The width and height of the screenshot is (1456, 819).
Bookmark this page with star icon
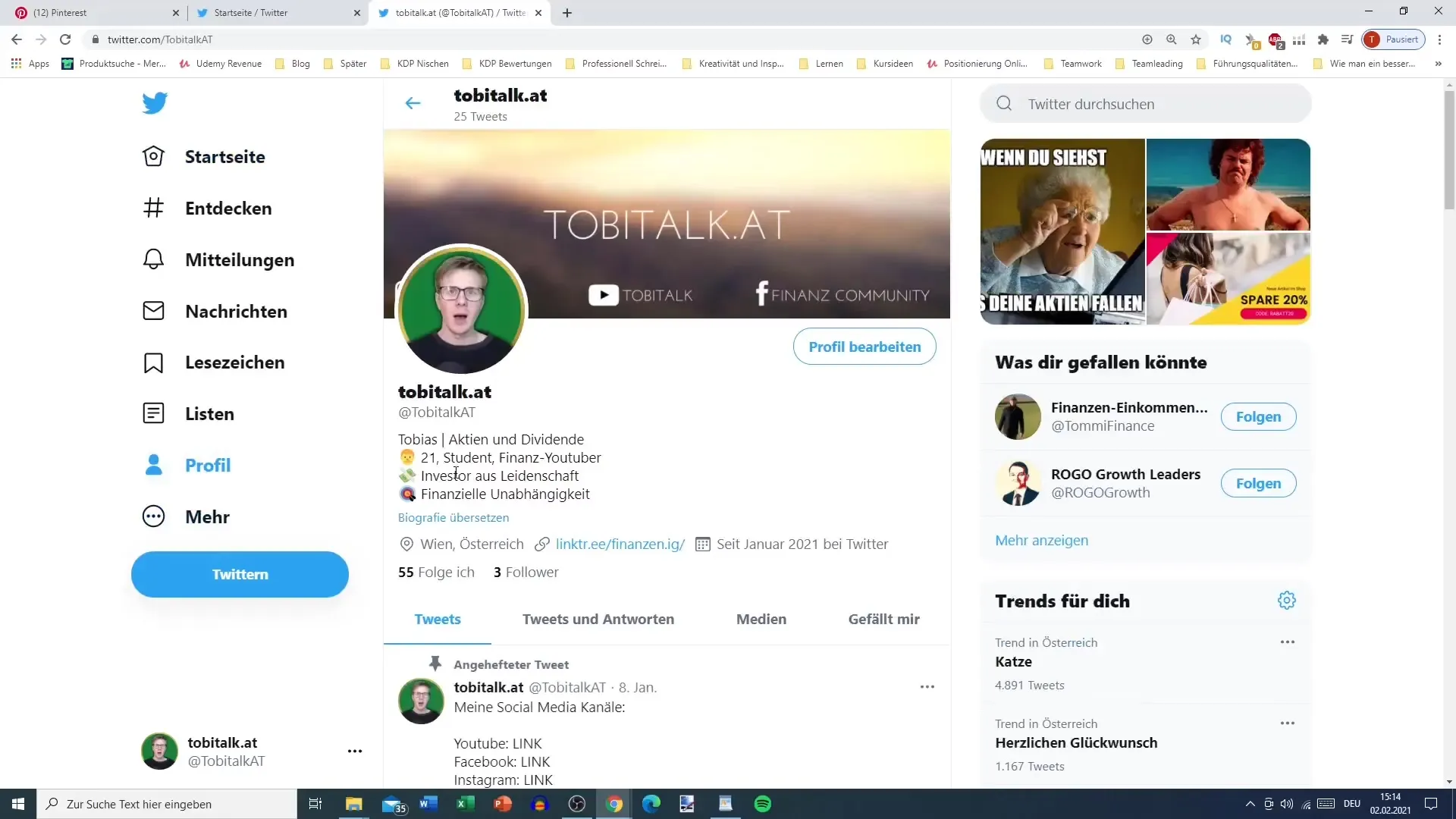click(1196, 39)
